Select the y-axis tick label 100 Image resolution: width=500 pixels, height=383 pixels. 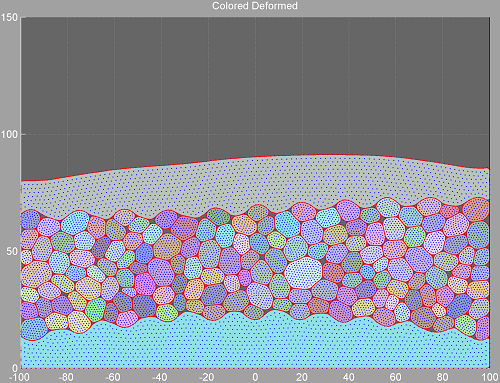9,135
